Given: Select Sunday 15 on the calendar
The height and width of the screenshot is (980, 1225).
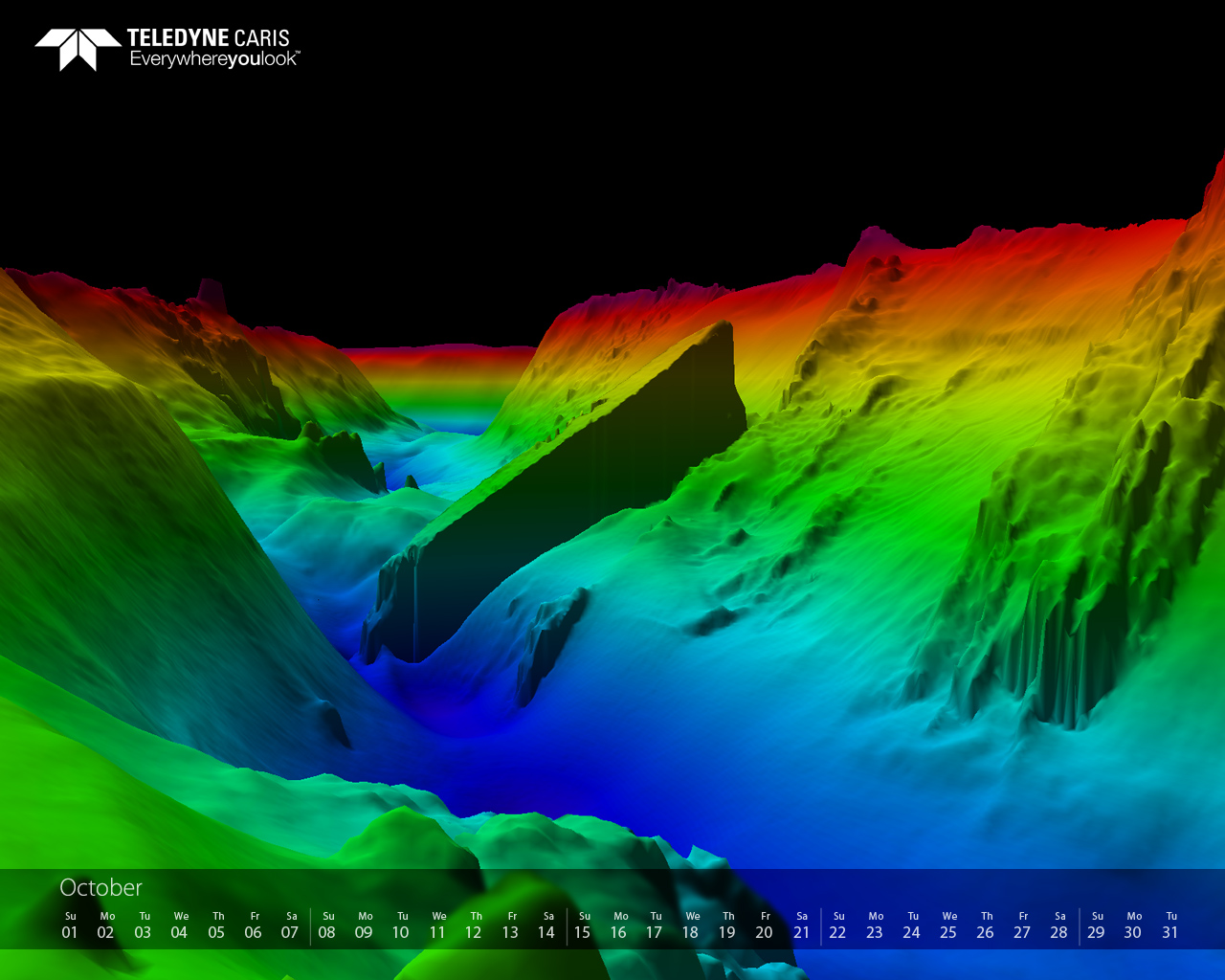Looking at the screenshot, I should click(583, 925).
